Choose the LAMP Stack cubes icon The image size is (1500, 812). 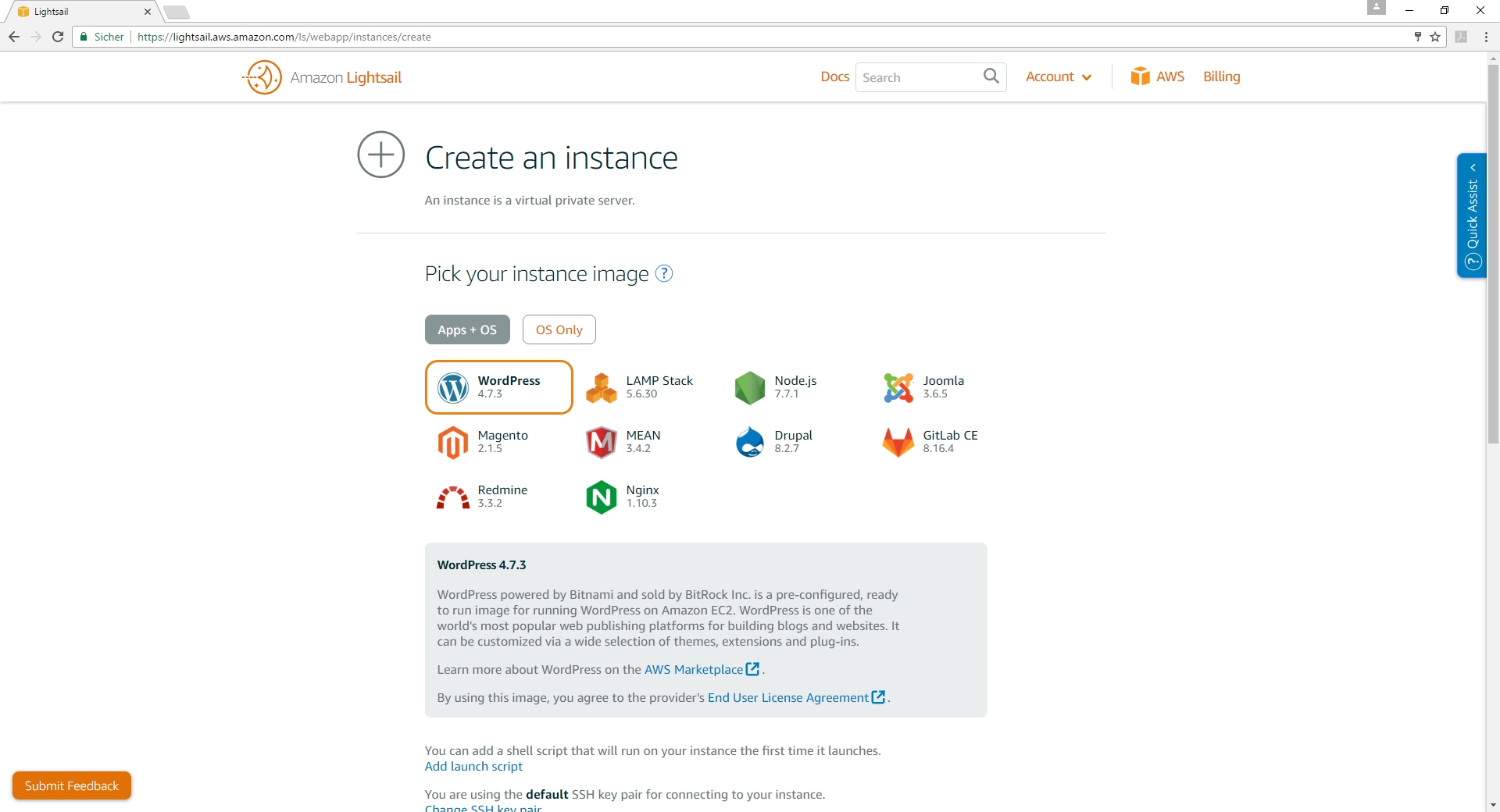[x=602, y=387]
